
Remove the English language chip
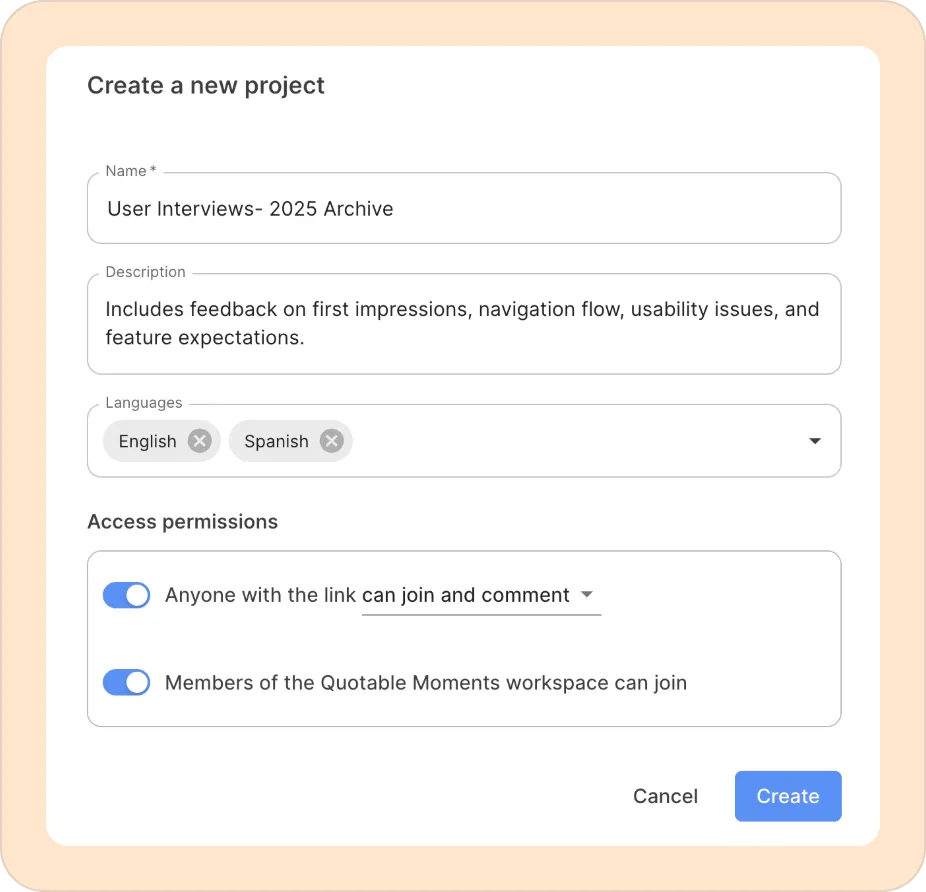pyautogui.click(x=200, y=441)
